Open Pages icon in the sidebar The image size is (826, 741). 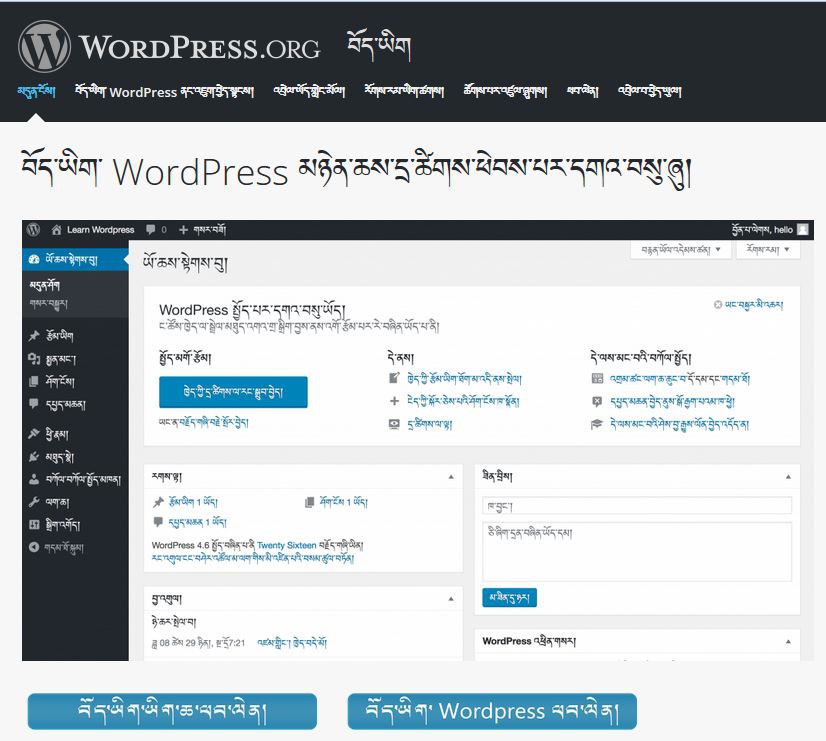click(34, 381)
